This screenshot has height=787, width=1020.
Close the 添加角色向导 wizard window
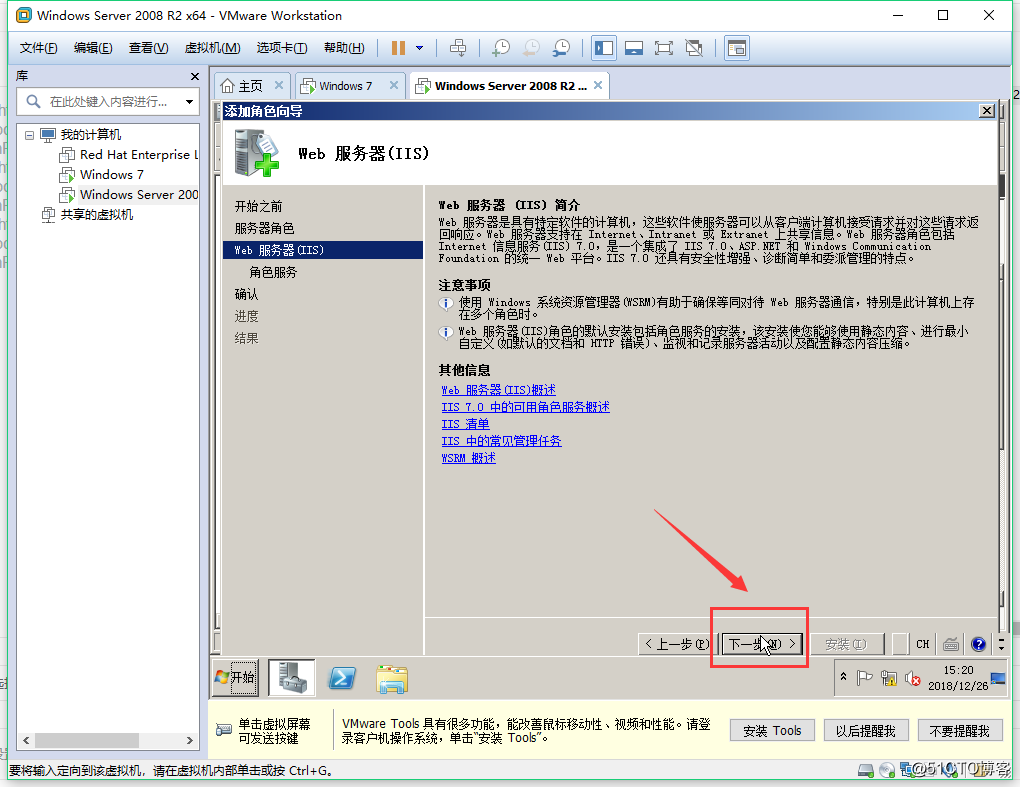987,111
